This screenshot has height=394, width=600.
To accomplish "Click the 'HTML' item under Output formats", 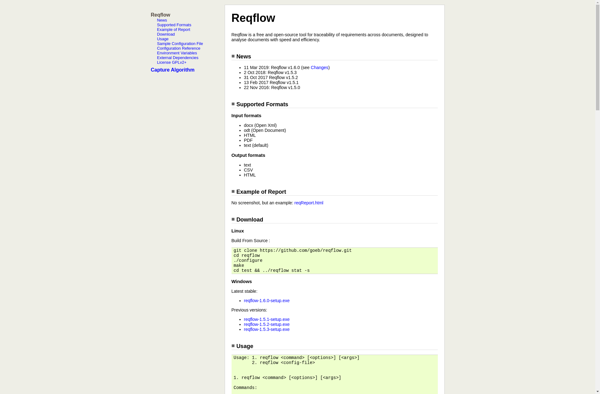I will (x=249, y=175).
